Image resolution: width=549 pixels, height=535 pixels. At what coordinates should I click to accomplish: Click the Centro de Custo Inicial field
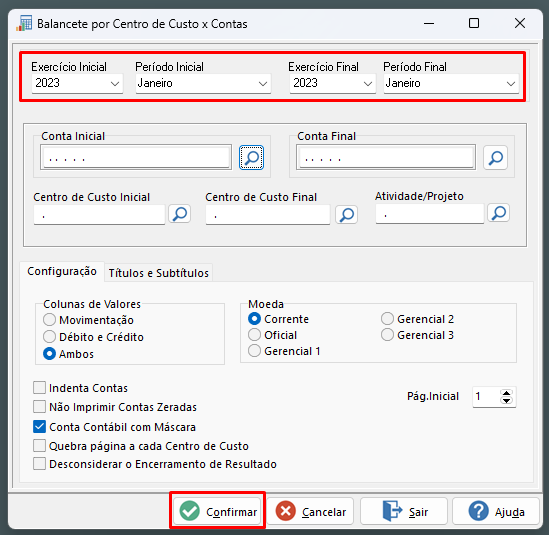pos(99,215)
